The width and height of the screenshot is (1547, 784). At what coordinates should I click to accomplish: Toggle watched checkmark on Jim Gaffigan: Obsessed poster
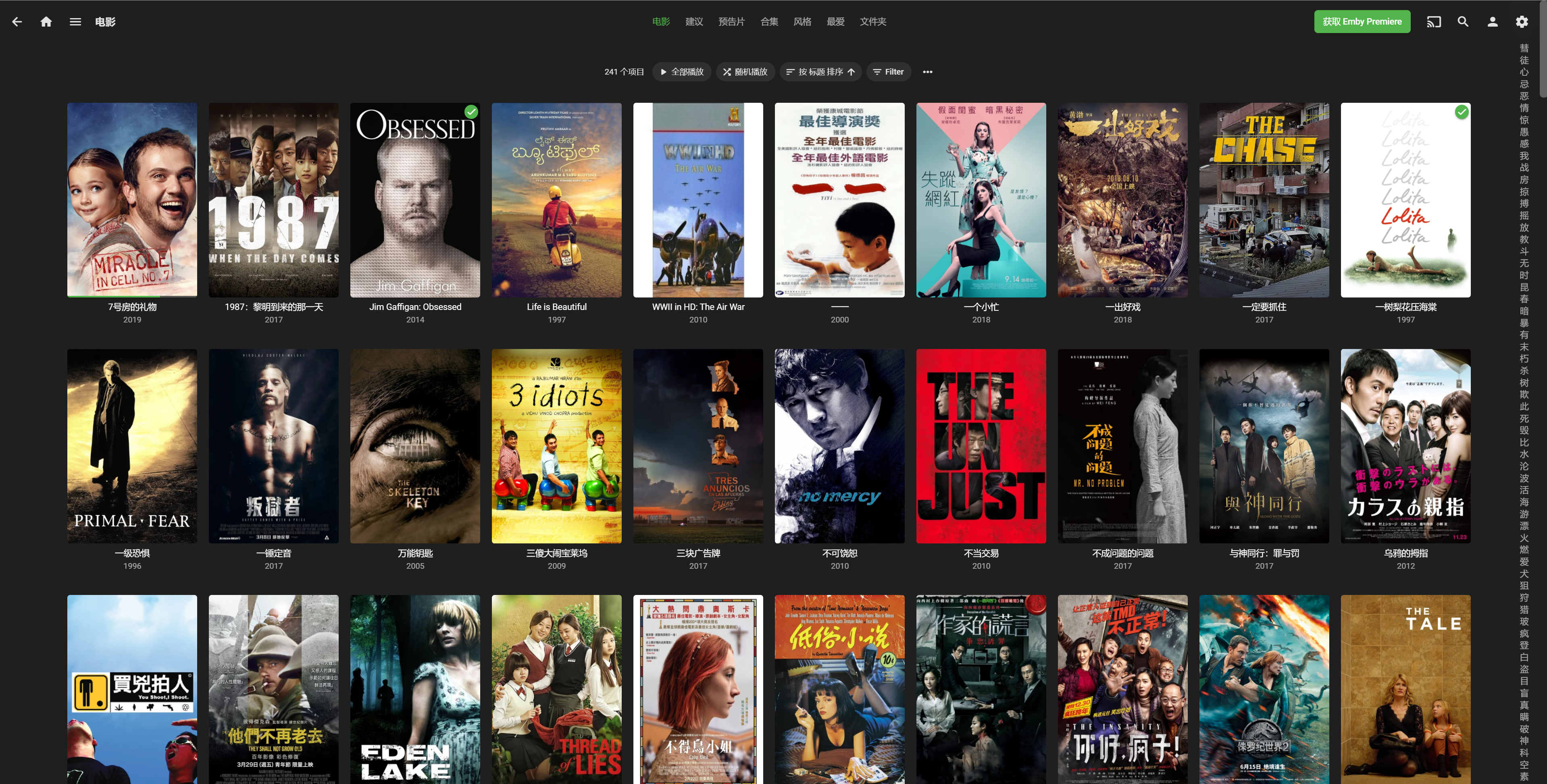[471, 112]
